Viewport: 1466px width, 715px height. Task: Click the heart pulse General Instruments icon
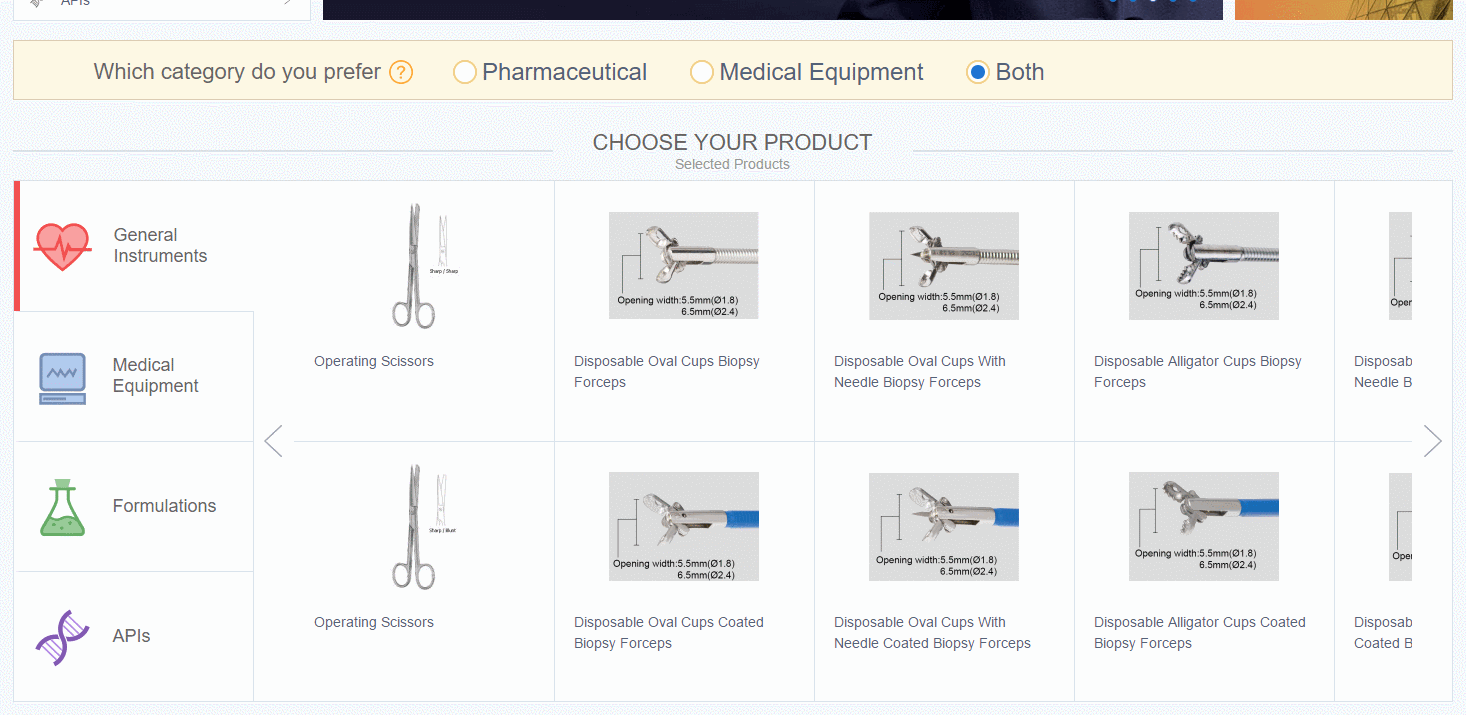pos(62,246)
